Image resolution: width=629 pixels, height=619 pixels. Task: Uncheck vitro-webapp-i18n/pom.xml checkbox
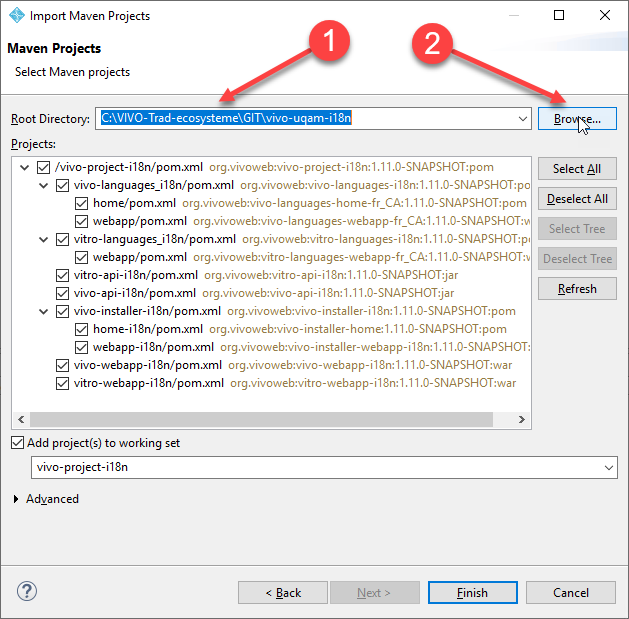62,383
